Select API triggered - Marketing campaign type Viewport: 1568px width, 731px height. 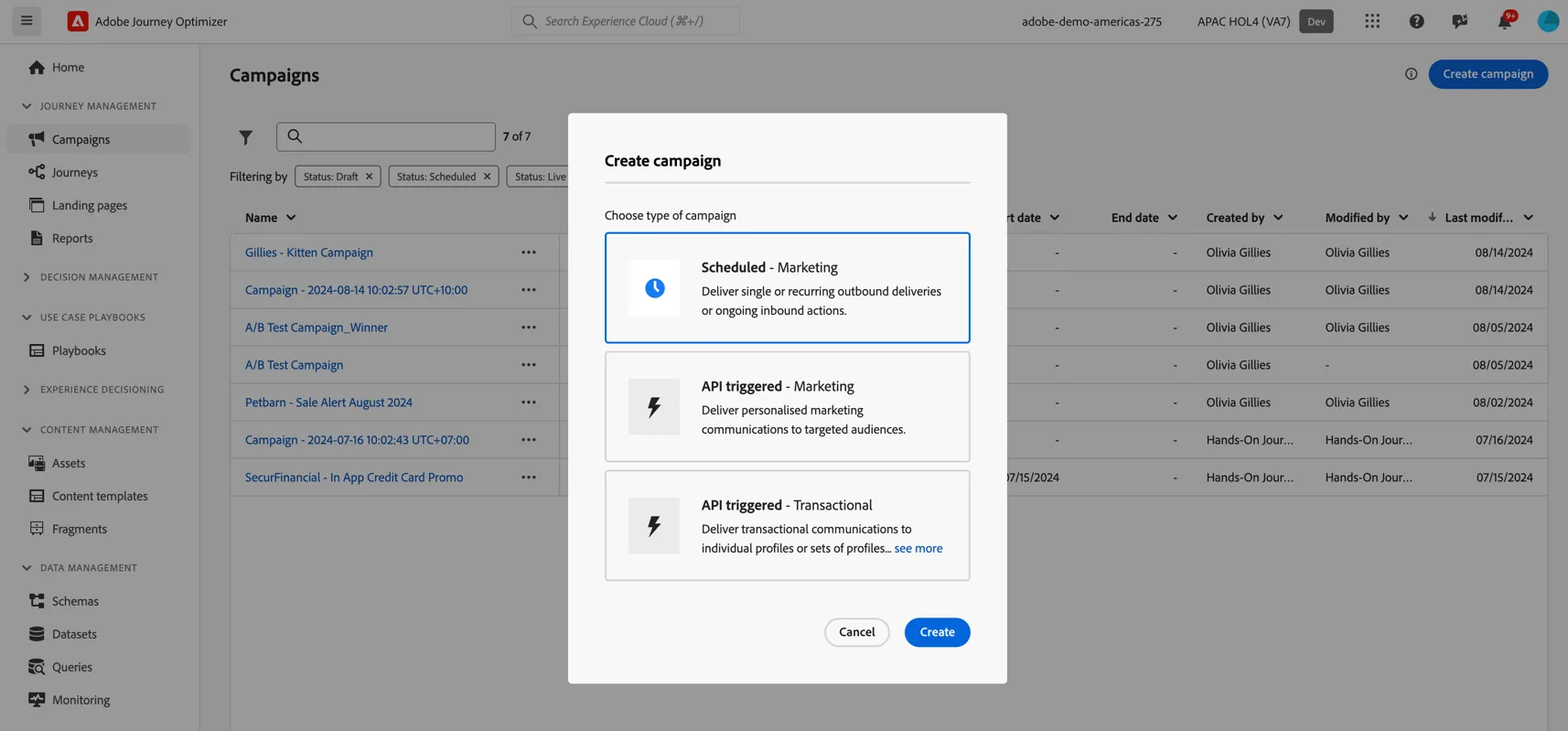787,406
